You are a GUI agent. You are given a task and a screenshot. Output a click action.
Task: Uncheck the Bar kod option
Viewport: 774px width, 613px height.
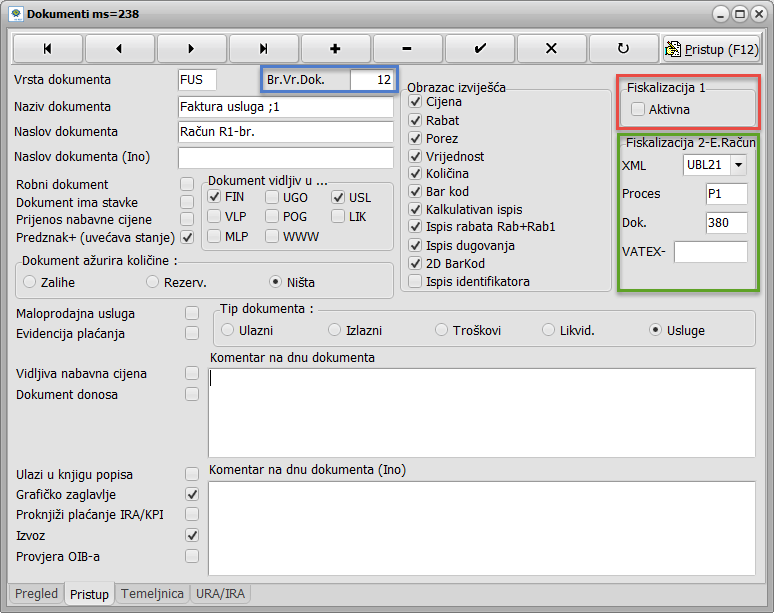tap(416, 192)
